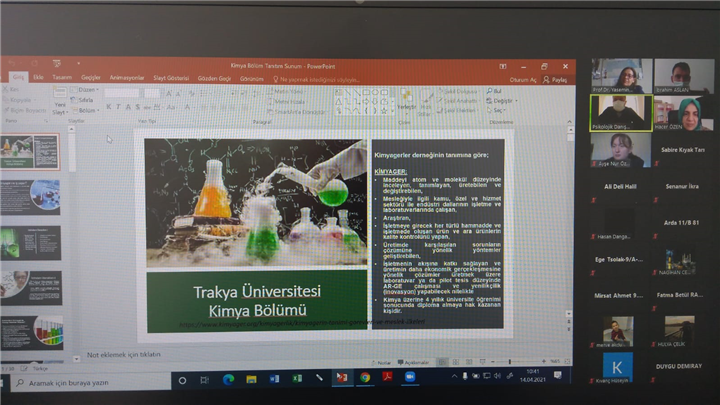Click the Ribbon Display Options icon in title bar
Viewport: 720px width, 405px height.
503,67
